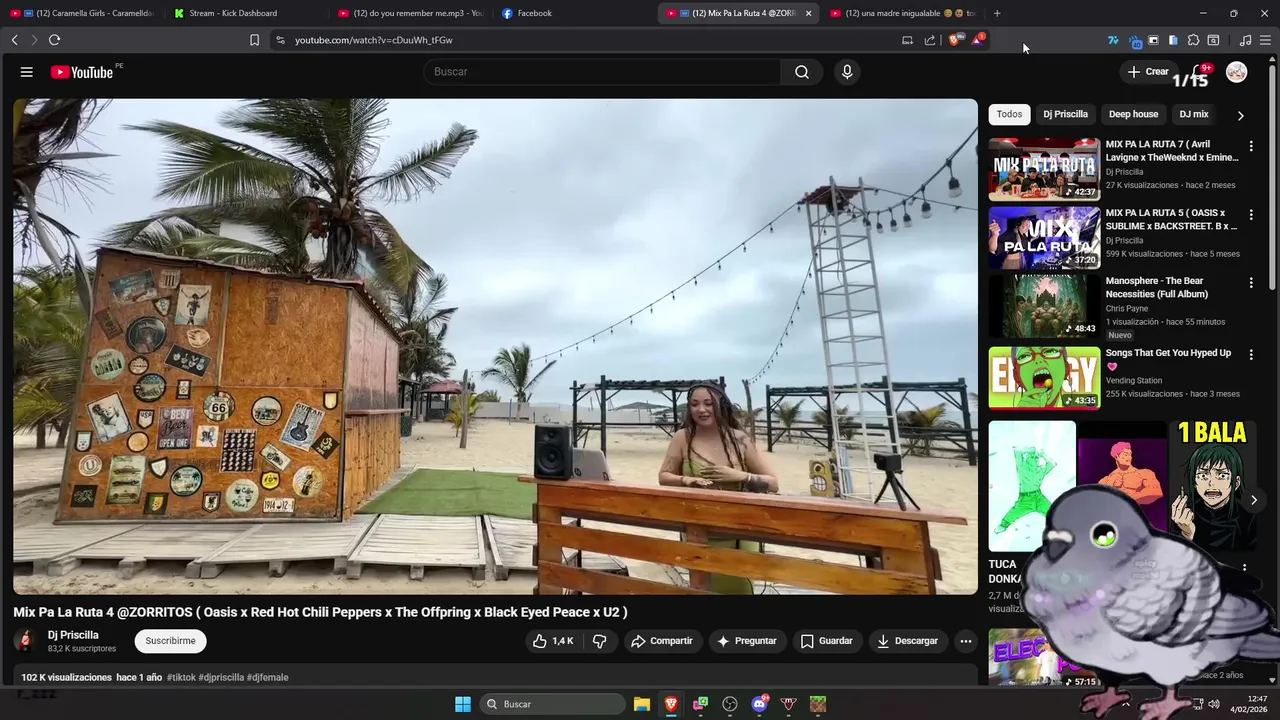Start voice search with the microphone
This screenshot has width=1280, height=720.
[x=847, y=72]
